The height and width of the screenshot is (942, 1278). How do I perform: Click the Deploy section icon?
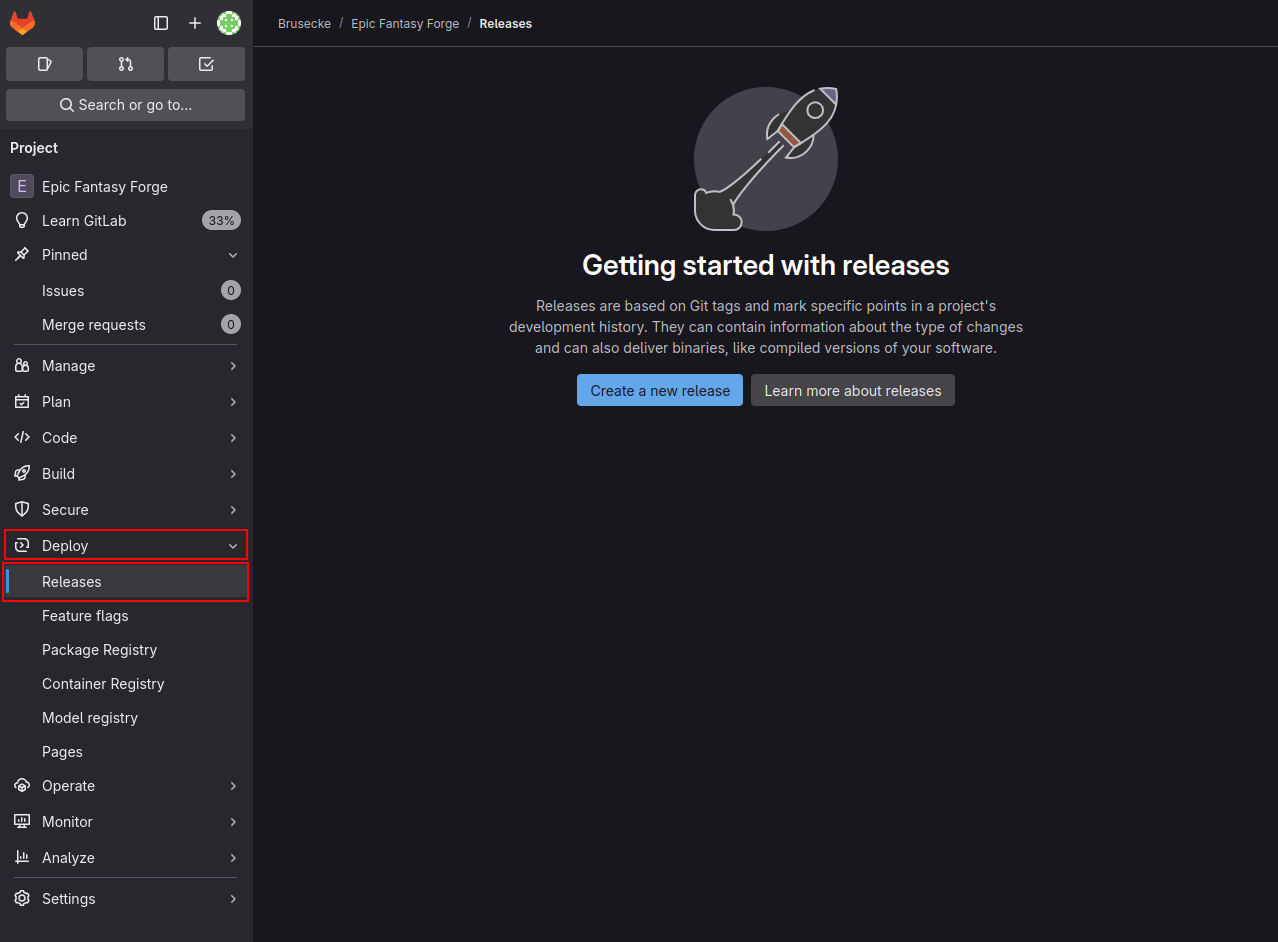[22, 546]
